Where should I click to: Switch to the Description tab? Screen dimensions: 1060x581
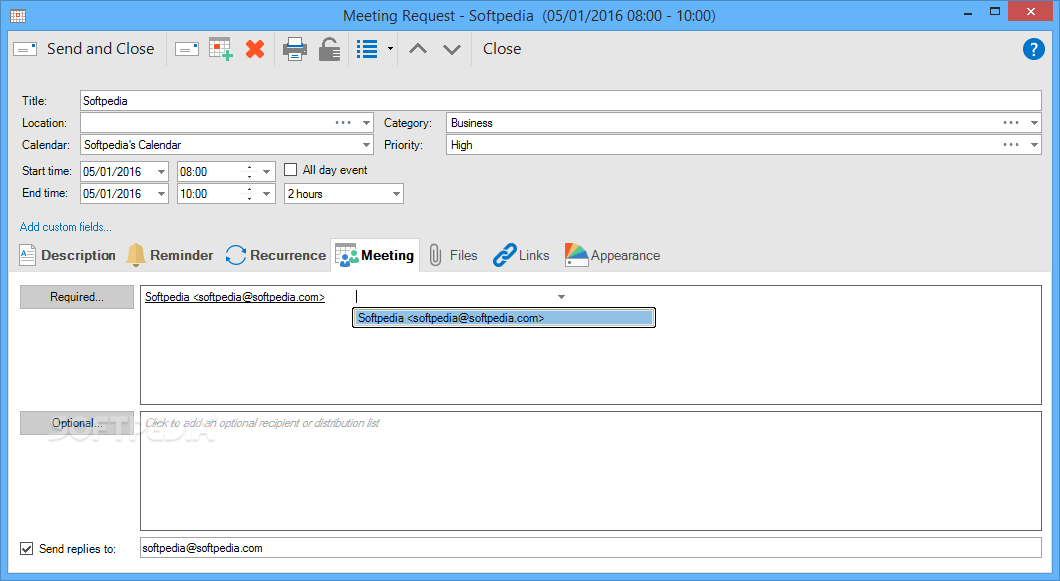point(68,255)
